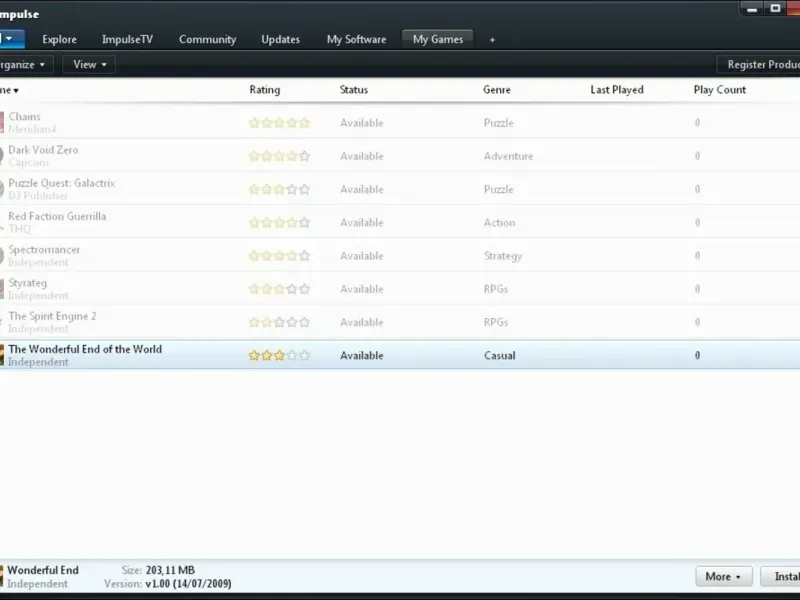Image resolution: width=800 pixels, height=600 pixels.
Task: Add a new tab with plus button
Action: coord(492,40)
